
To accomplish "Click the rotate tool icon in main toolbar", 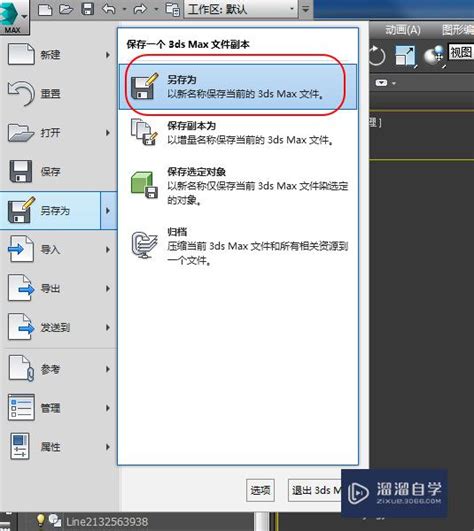I will (x=376, y=55).
